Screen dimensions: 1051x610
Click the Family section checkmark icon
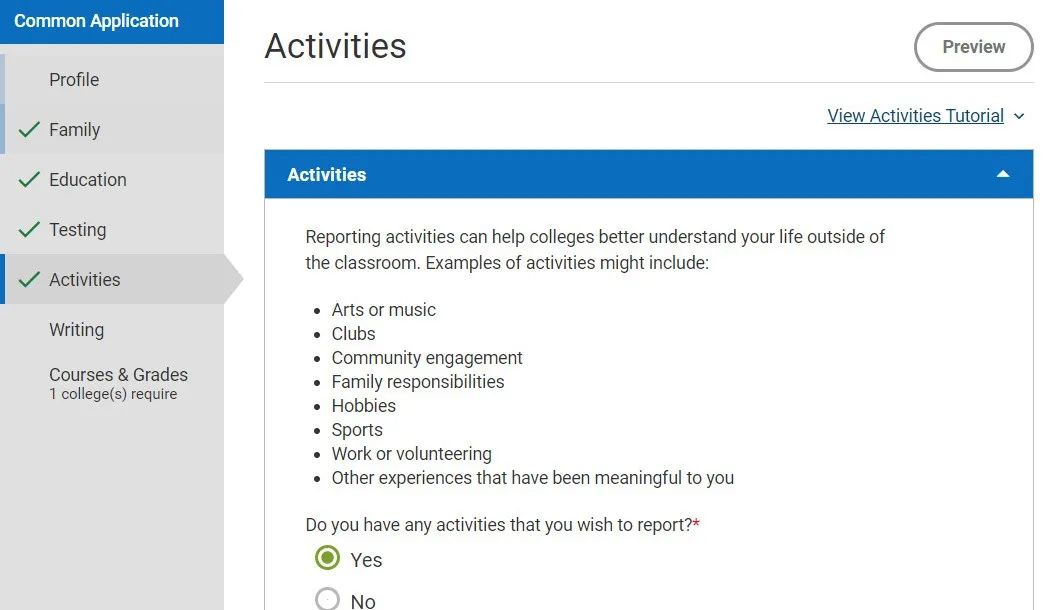[30, 130]
